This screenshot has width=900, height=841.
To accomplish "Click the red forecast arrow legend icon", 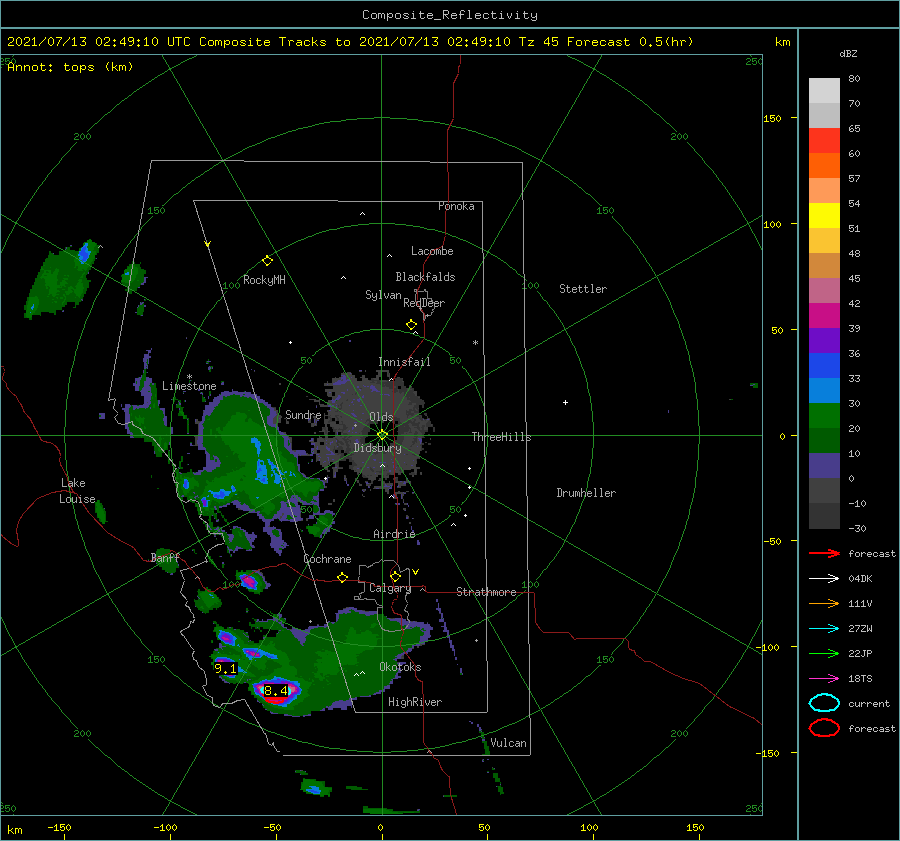I will pos(824,553).
